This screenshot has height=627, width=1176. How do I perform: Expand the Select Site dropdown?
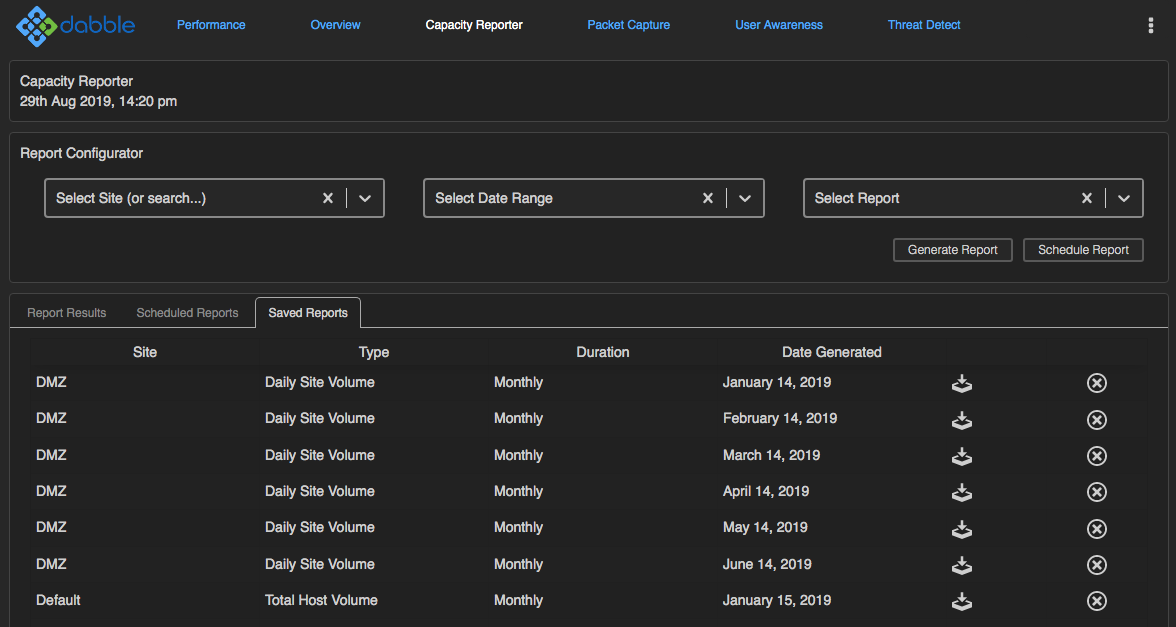(x=365, y=198)
